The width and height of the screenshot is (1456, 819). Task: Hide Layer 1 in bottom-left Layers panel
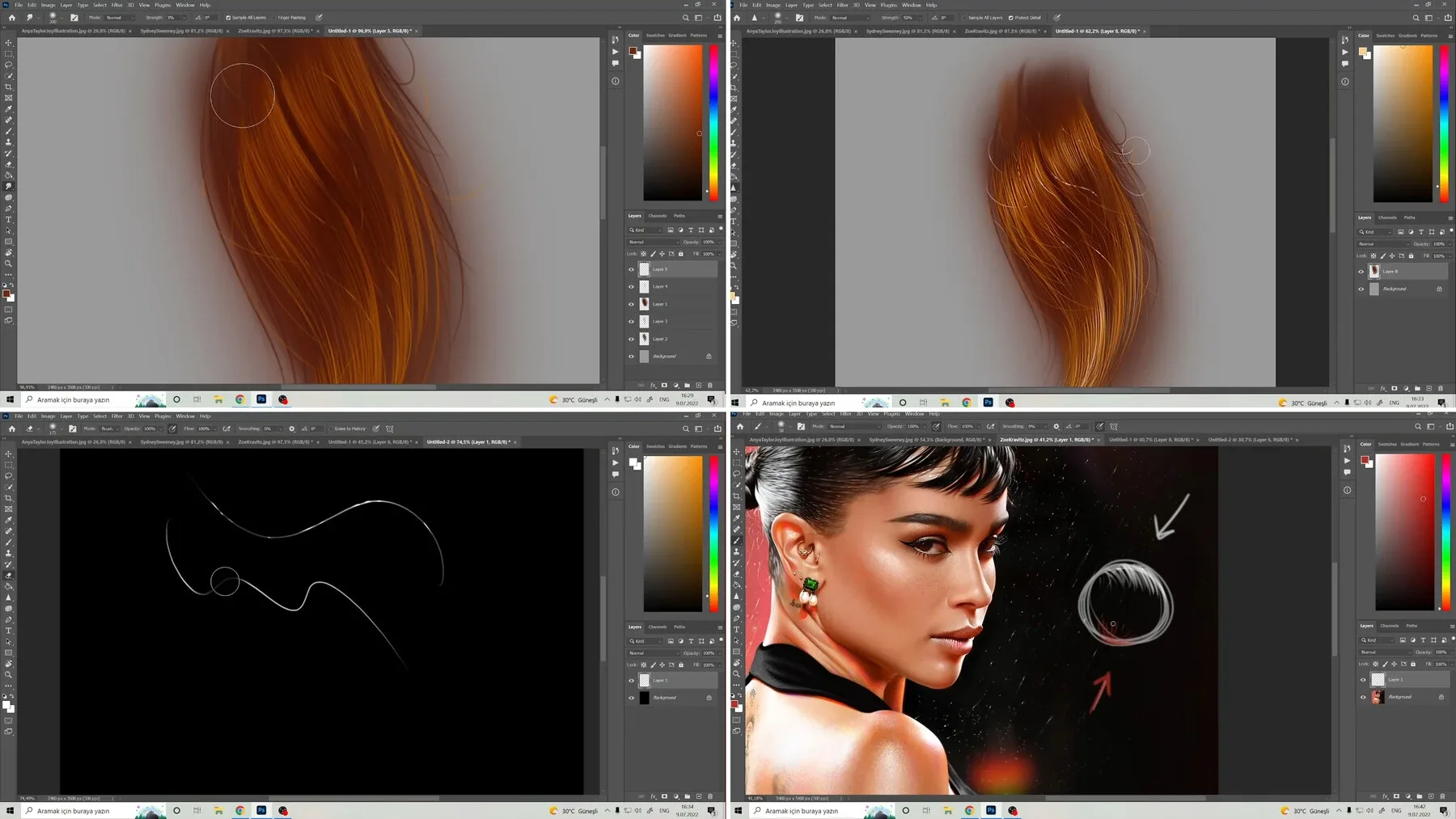pyautogui.click(x=632, y=680)
